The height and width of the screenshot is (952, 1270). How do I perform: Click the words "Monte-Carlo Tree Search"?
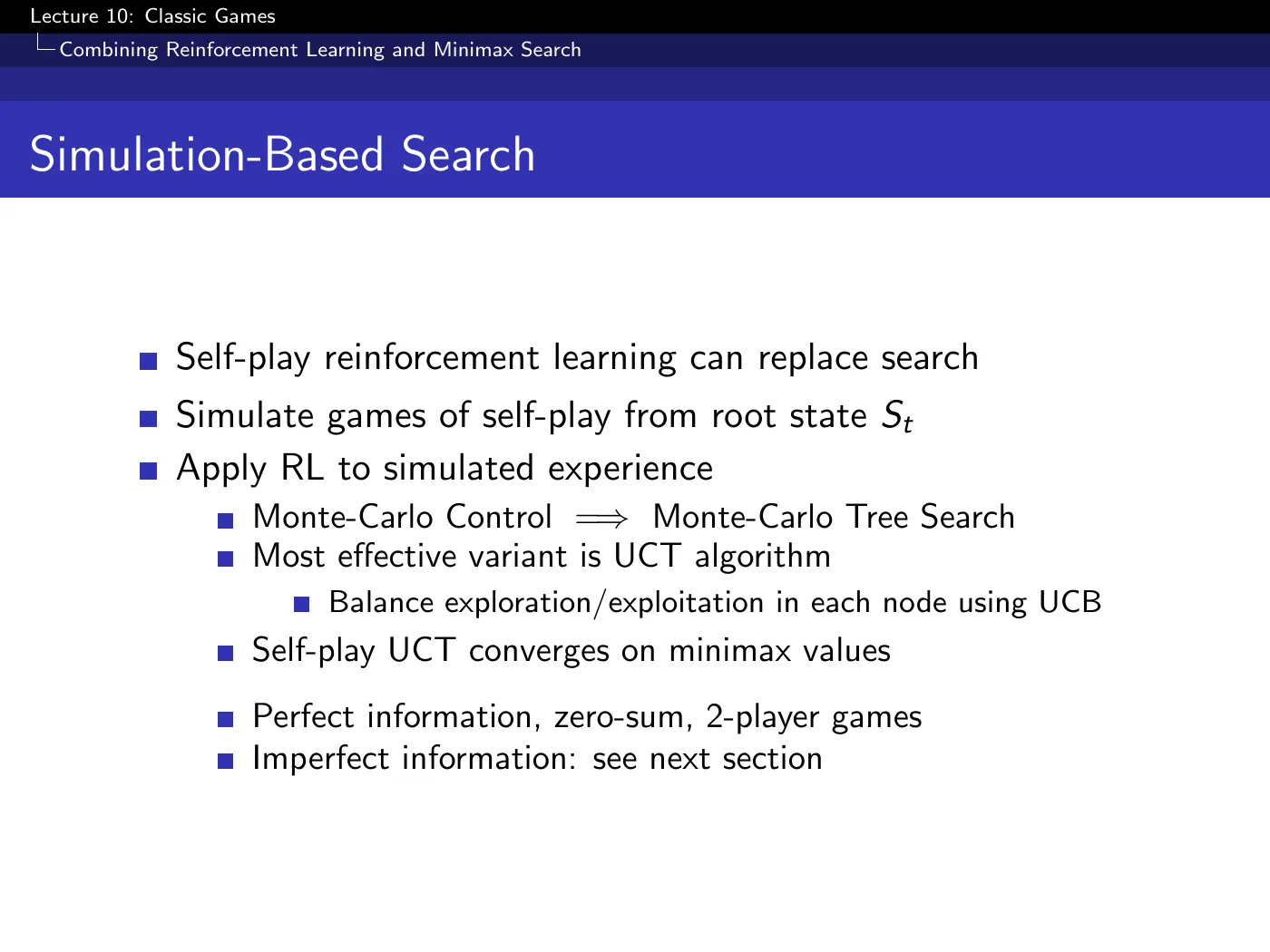pyautogui.click(x=834, y=517)
